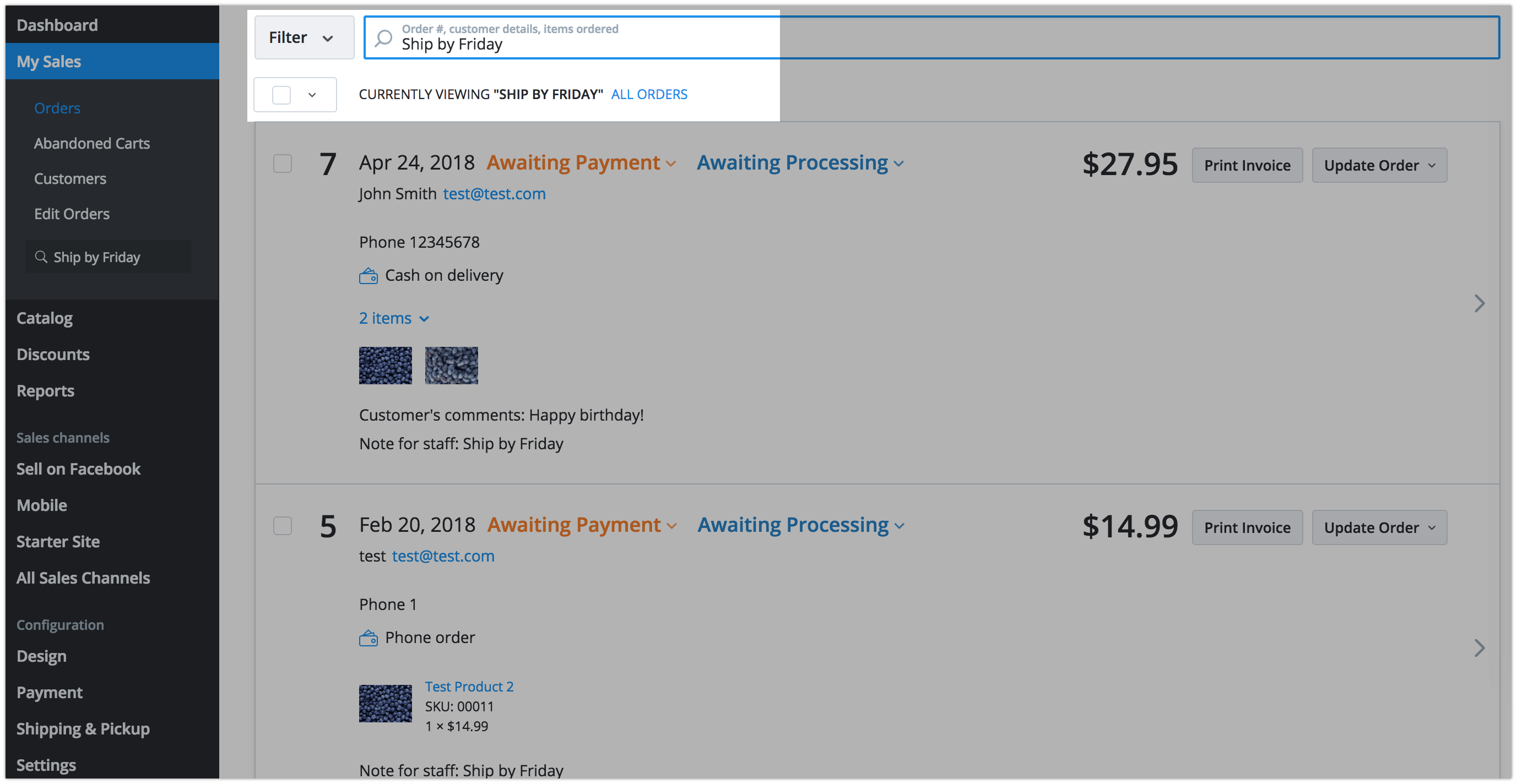This screenshot has width=1517, height=784.
Task: Open Edit Orders in the sidebar
Action: coord(72,214)
